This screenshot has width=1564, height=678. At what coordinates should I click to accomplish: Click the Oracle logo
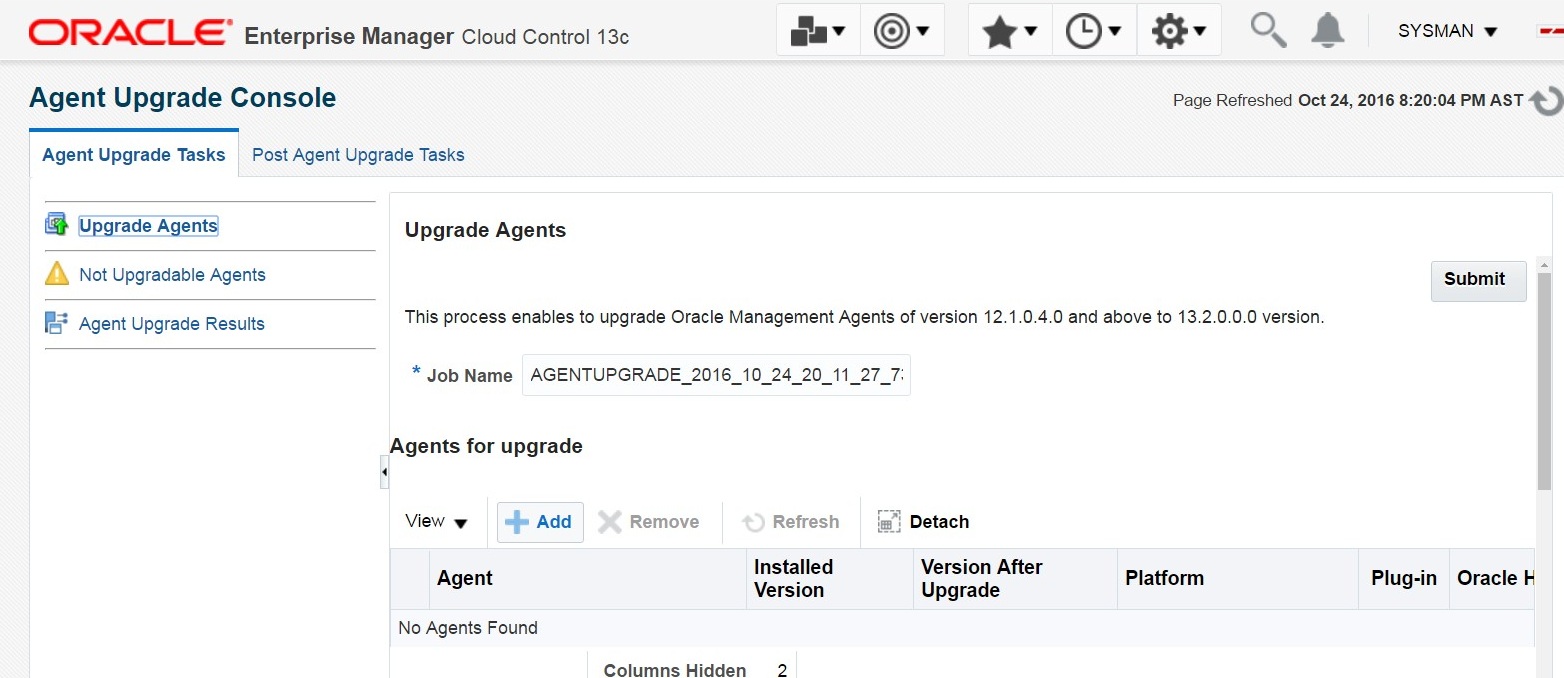129,33
